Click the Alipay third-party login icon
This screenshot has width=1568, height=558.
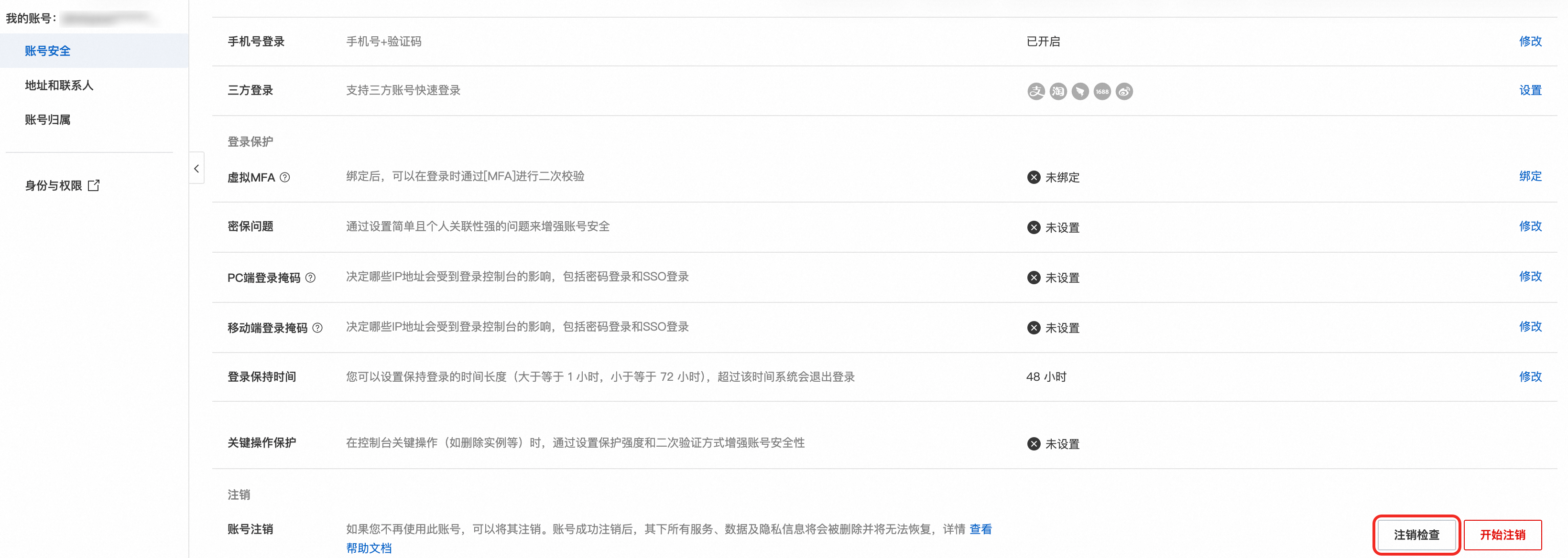(x=1036, y=91)
